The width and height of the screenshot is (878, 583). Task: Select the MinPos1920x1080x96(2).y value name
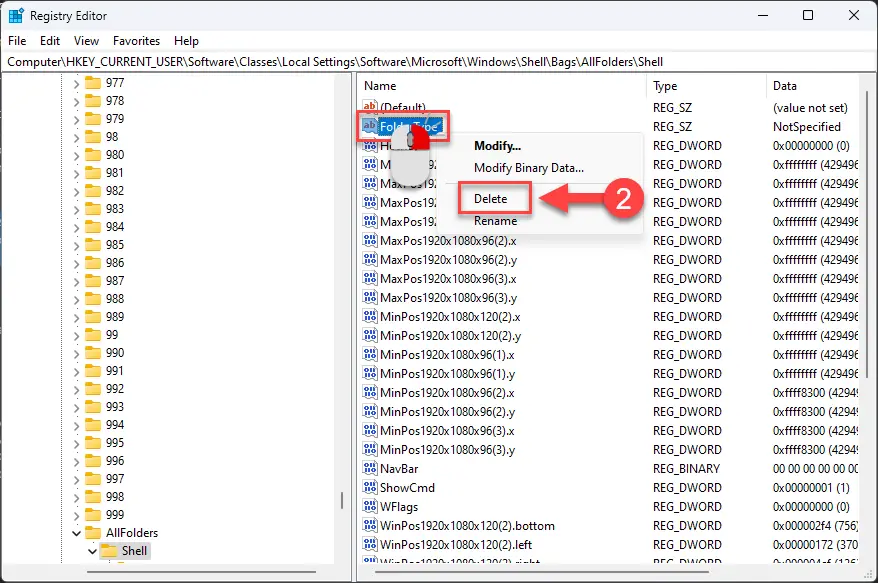point(447,412)
